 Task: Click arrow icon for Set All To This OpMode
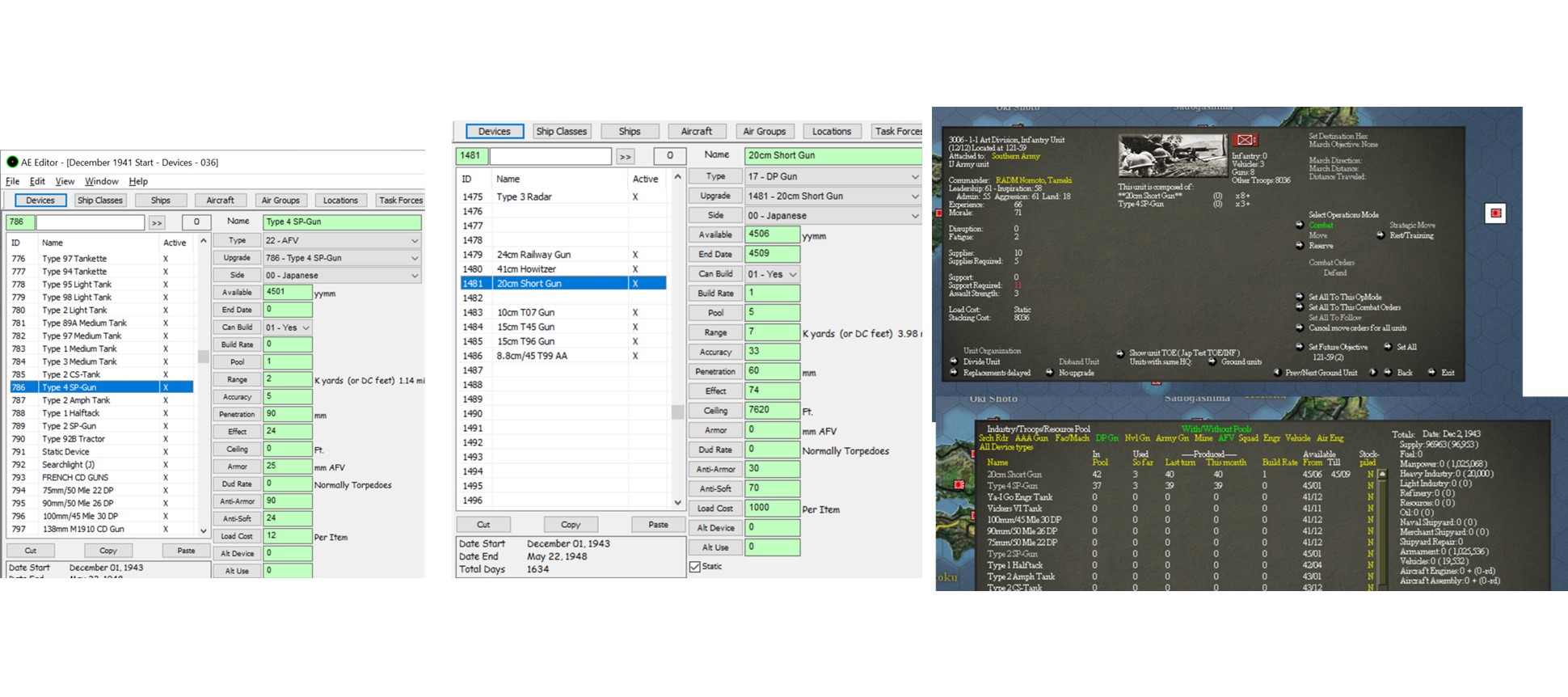(x=1300, y=297)
